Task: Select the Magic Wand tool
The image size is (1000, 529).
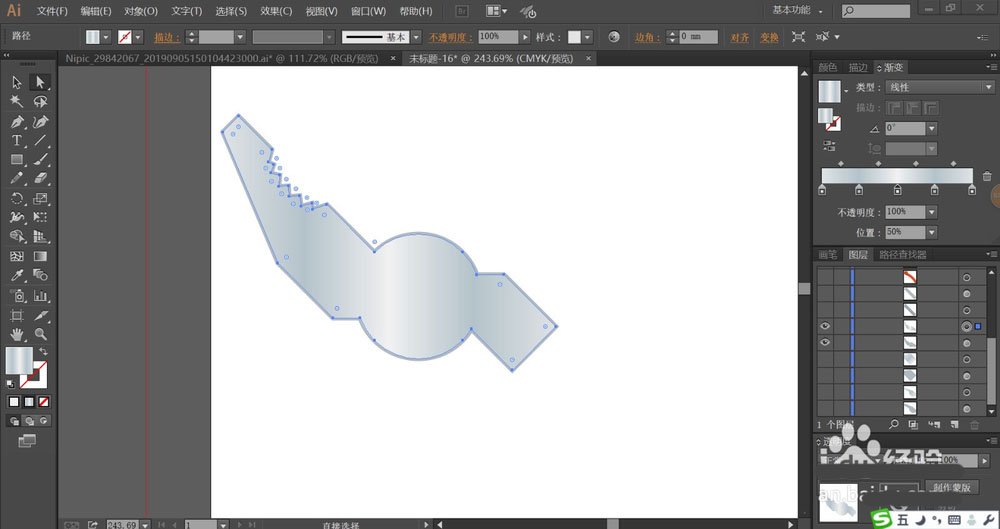Action: pyautogui.click(x=17, y=101)
